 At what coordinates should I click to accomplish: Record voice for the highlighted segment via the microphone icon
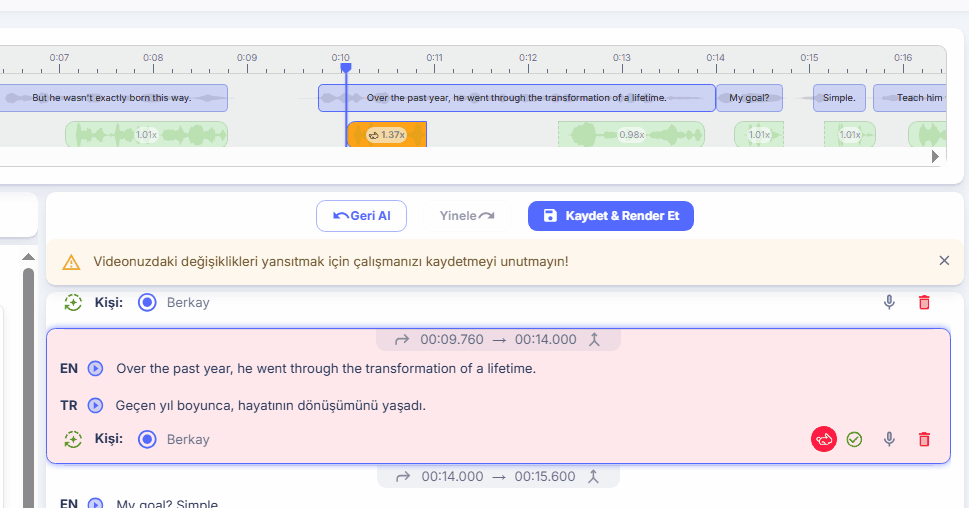889,439
